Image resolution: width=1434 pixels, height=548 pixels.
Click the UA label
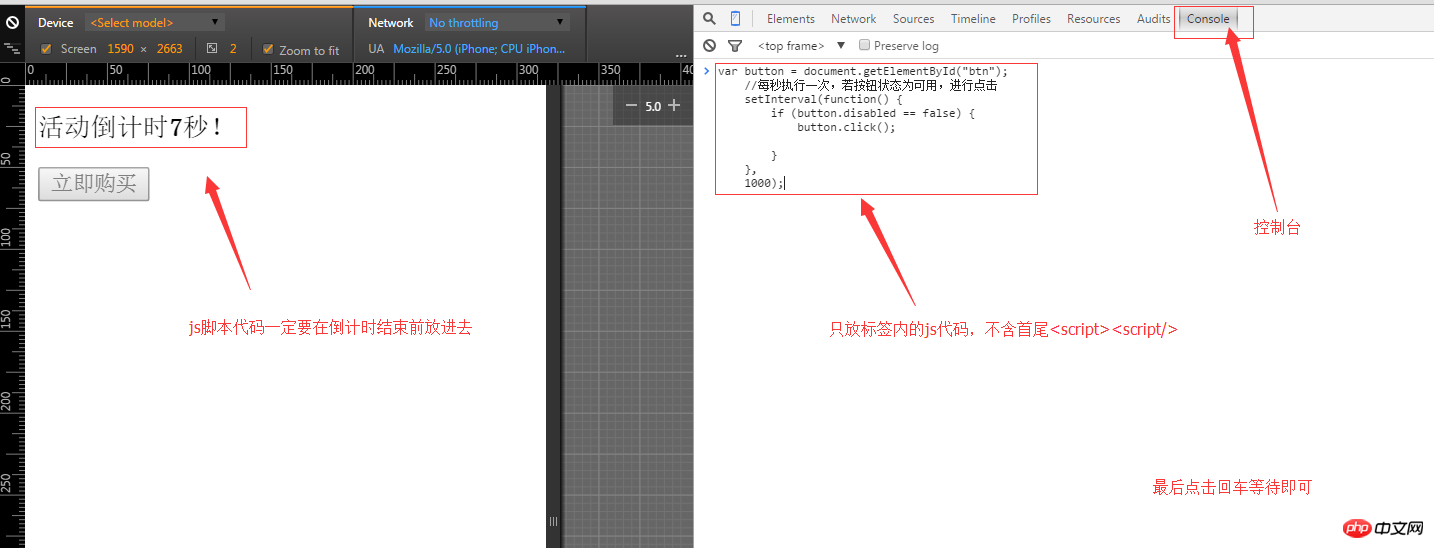point(376,49)
